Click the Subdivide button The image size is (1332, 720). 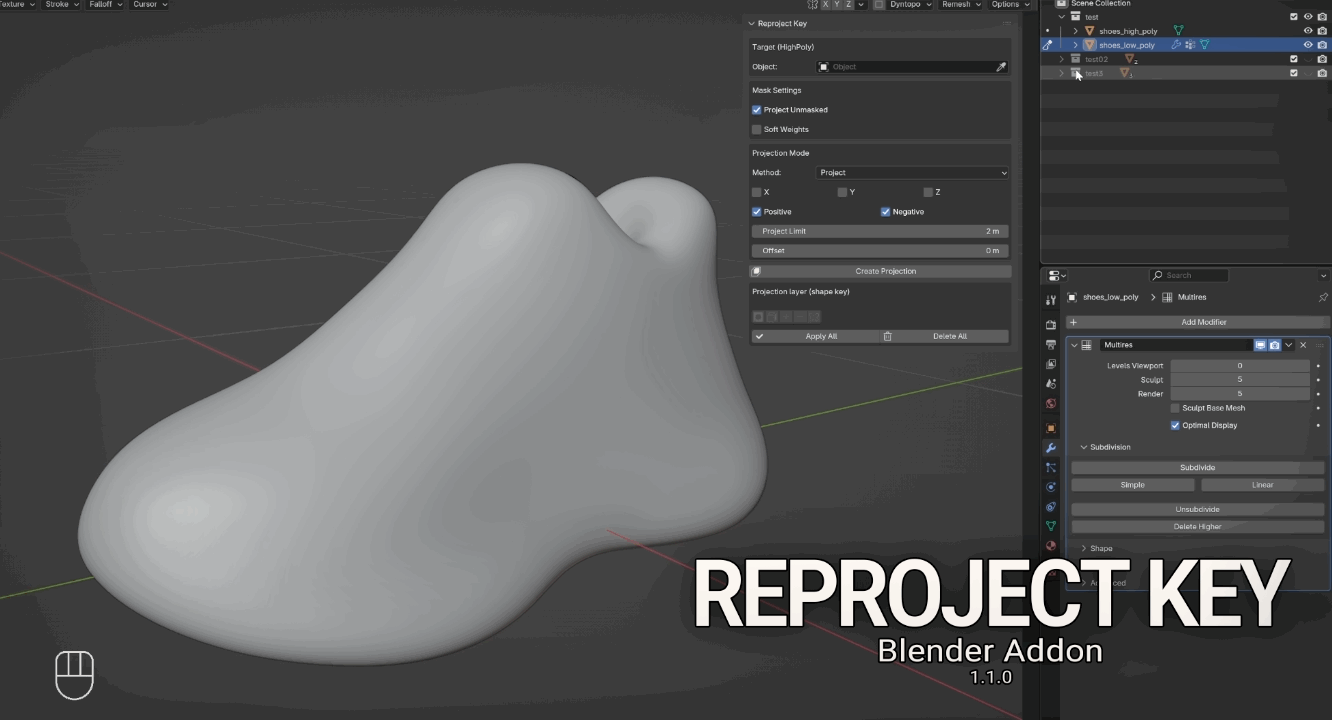tap(1198, 468)
